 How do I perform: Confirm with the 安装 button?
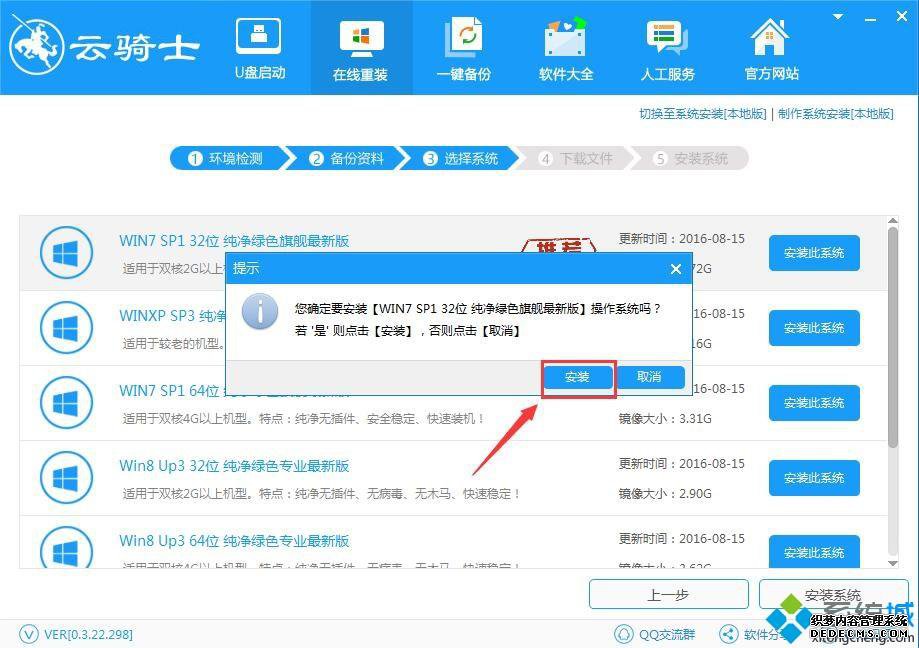578,377
